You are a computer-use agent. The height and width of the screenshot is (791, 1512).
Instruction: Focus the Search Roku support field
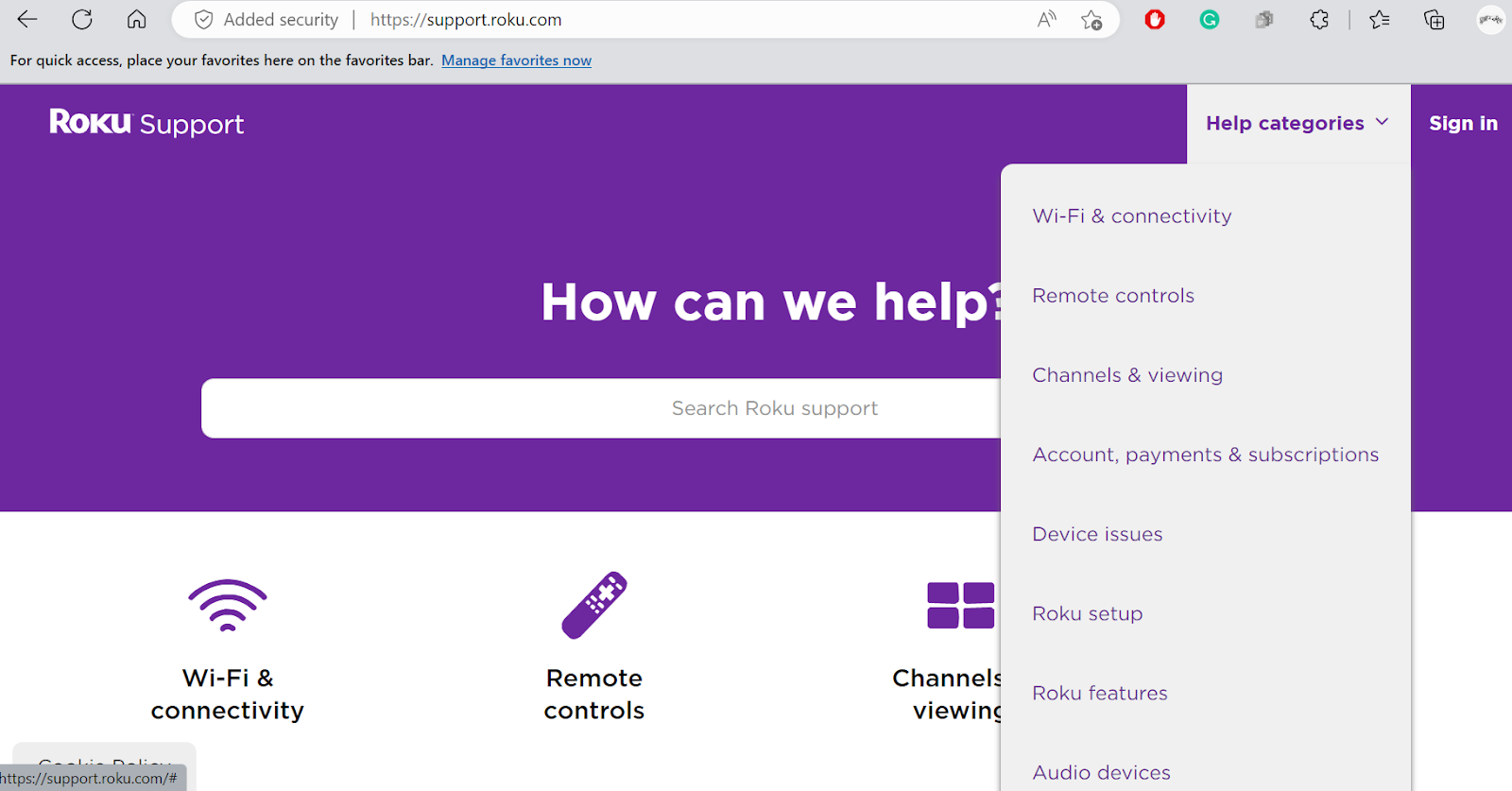pos(601,408)
